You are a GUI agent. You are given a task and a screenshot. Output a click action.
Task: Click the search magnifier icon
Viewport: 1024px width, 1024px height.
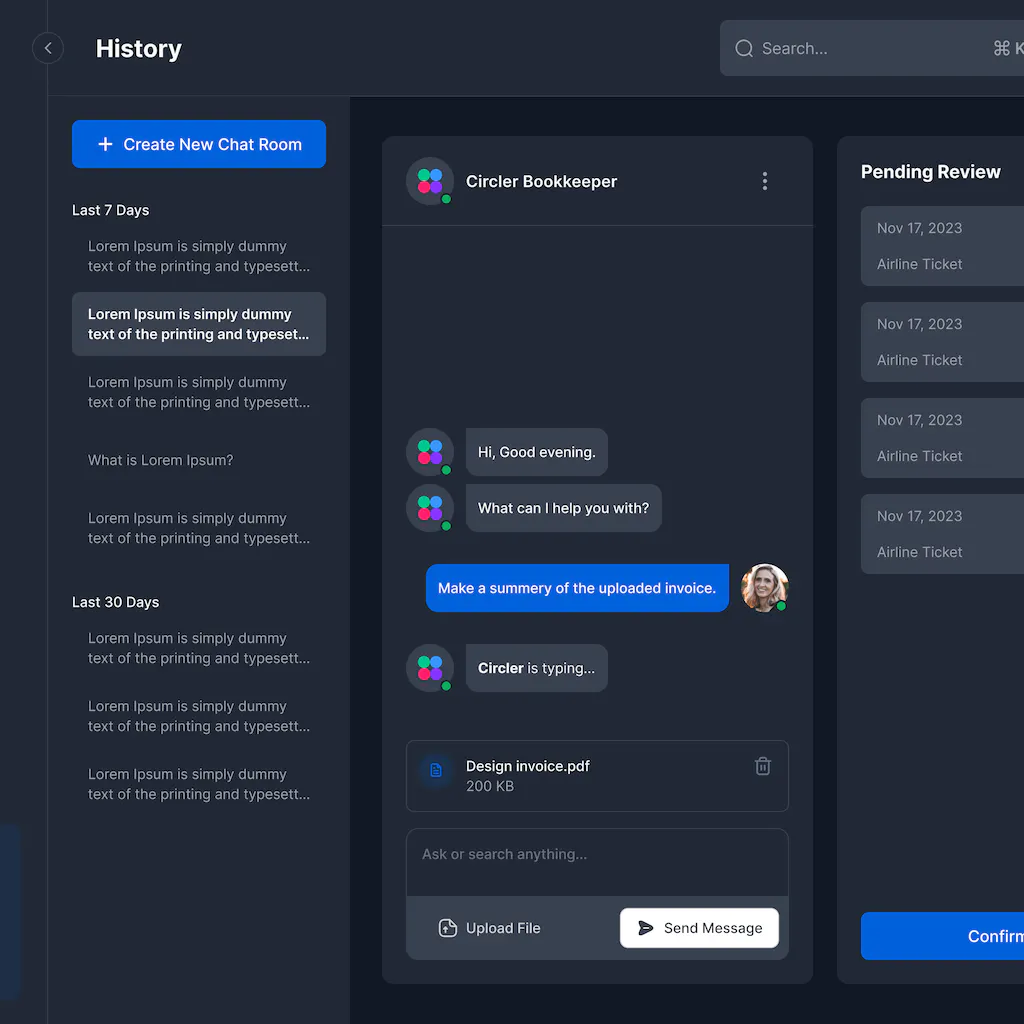point(743,48)
